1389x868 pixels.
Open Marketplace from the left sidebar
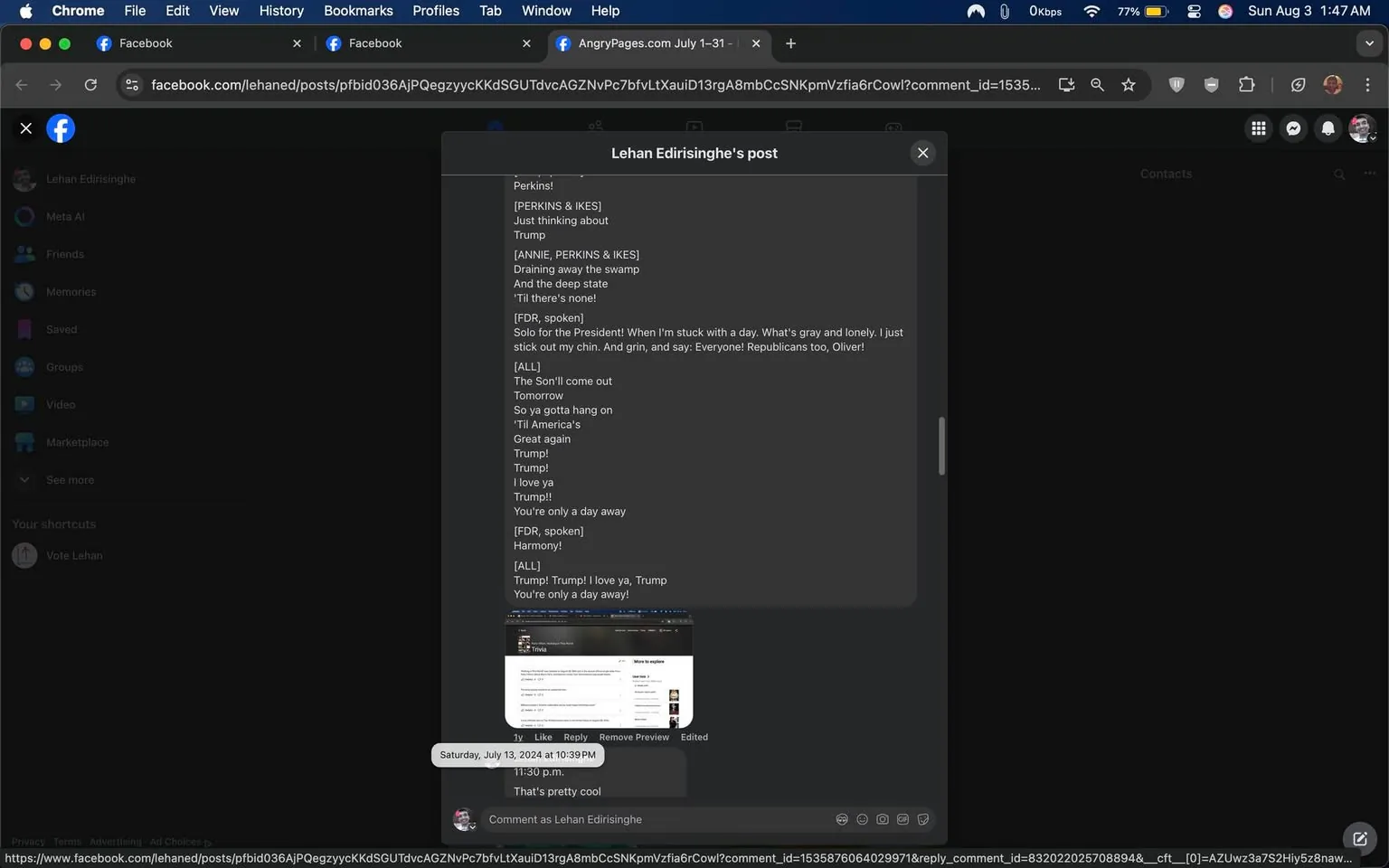pyautogui.click(x=76, y=442)
